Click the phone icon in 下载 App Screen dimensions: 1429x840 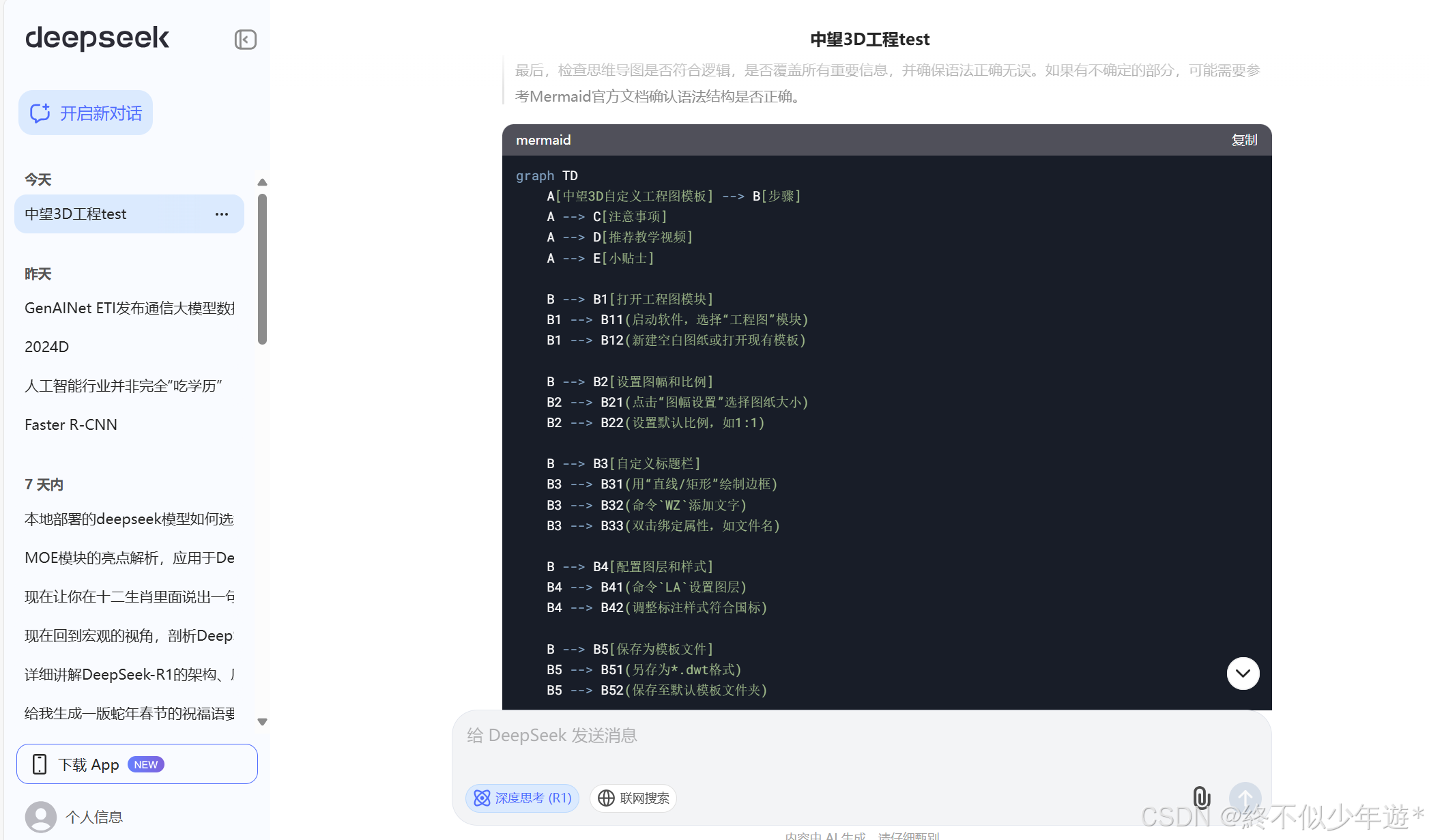tap(40, 764)
